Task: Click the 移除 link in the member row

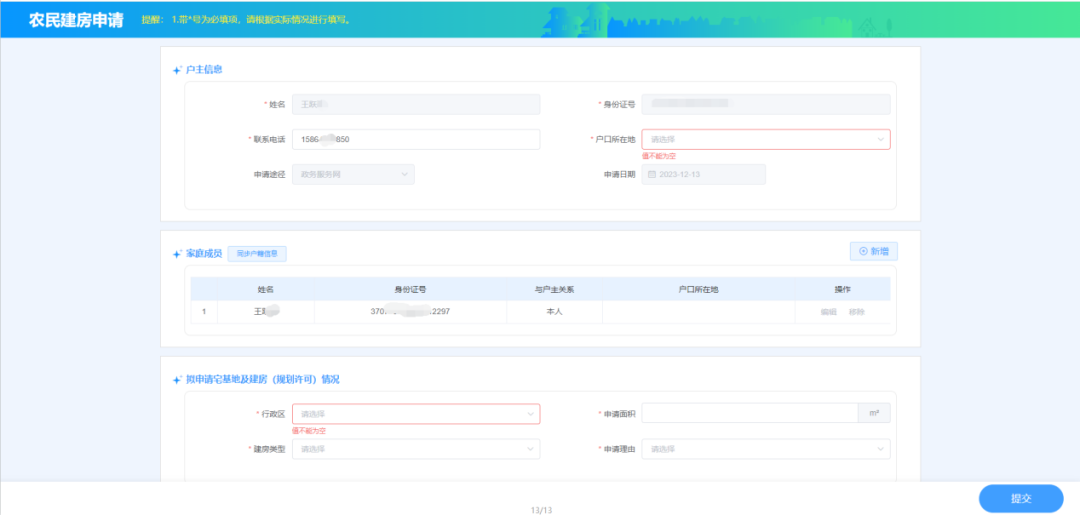Action: coord(857,312)
